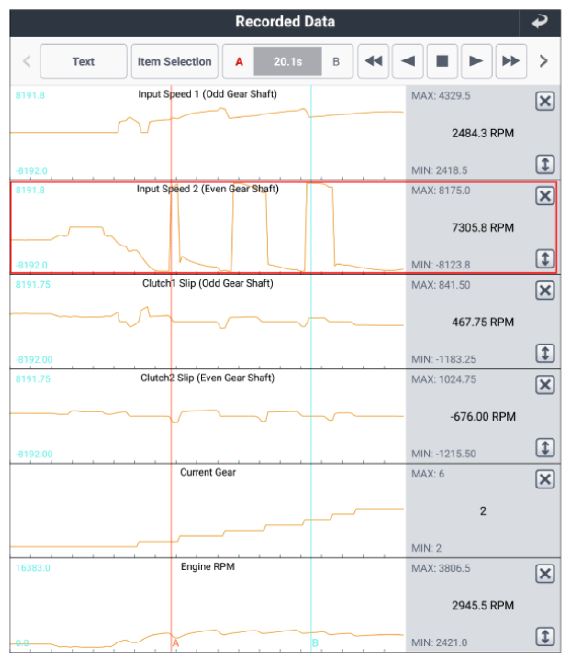Start playback with the play button
This screenshot has width=571, height=662.
pos(476,62)
